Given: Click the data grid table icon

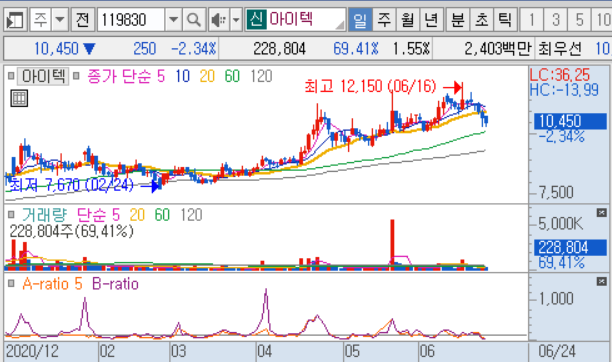Looking at the screenshot, I should 19,98.
